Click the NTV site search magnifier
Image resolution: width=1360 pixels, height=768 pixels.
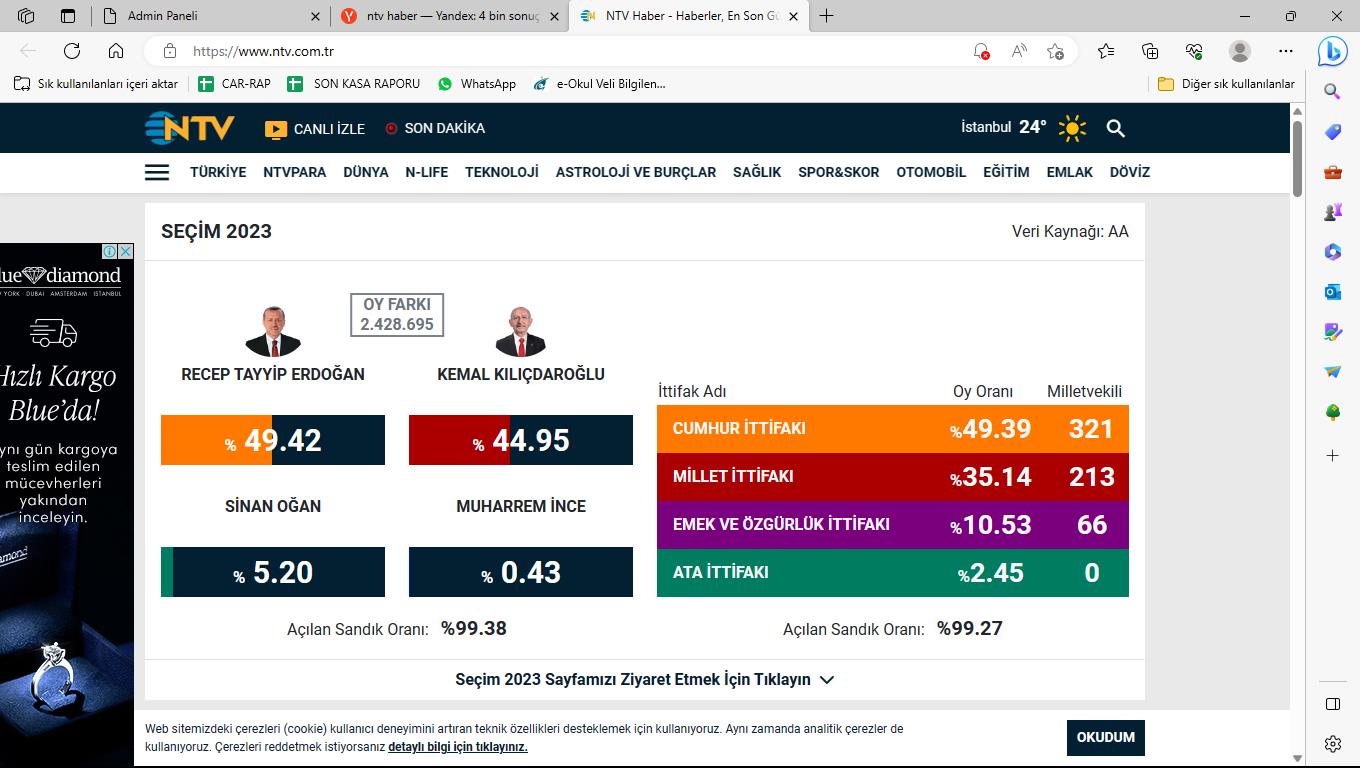[1115, 128]
